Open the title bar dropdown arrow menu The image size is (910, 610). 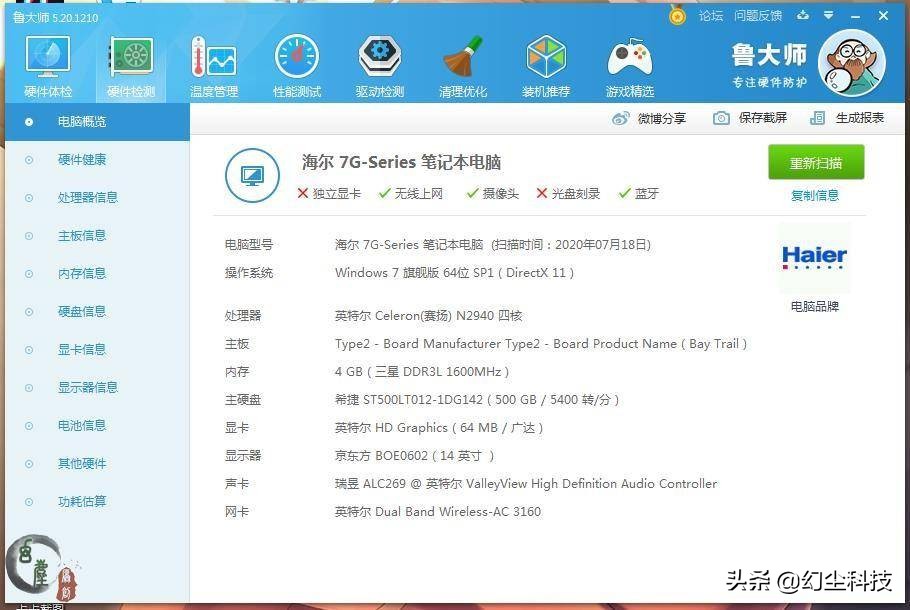[830, 15]
